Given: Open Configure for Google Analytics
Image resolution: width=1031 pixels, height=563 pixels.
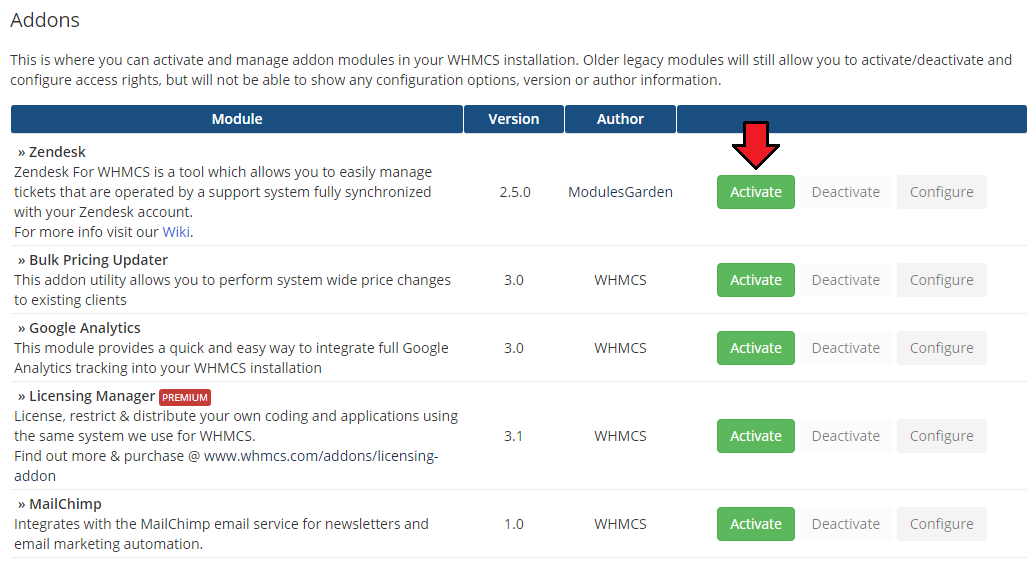Looking at the screenshot, I should pyautogui.click(x=942, y=348).
